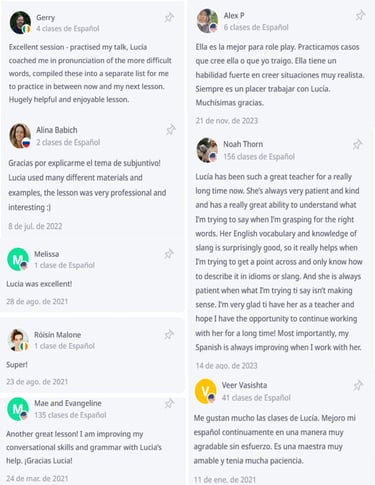
Task: Click Veer Vasishta's yellow V avatar
Action: coord(206,391)
